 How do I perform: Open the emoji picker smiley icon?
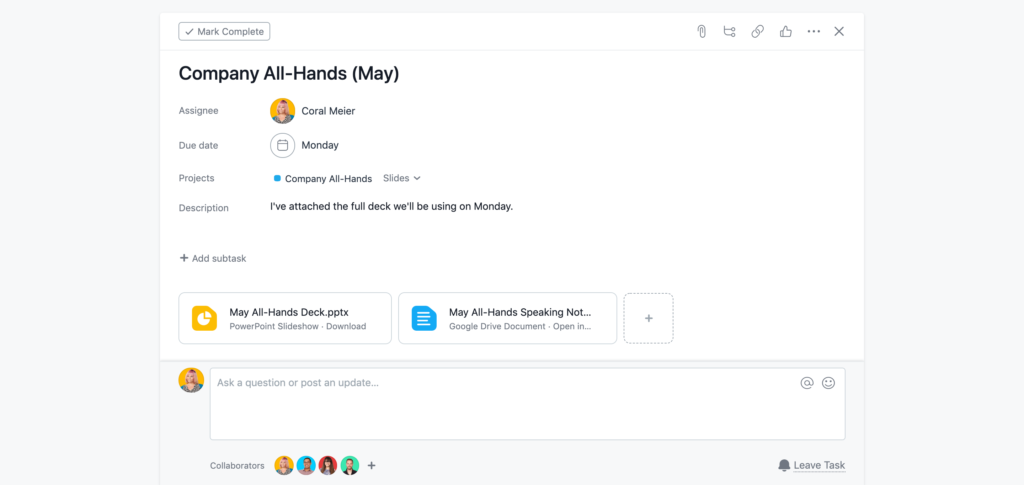pos(828,383)
